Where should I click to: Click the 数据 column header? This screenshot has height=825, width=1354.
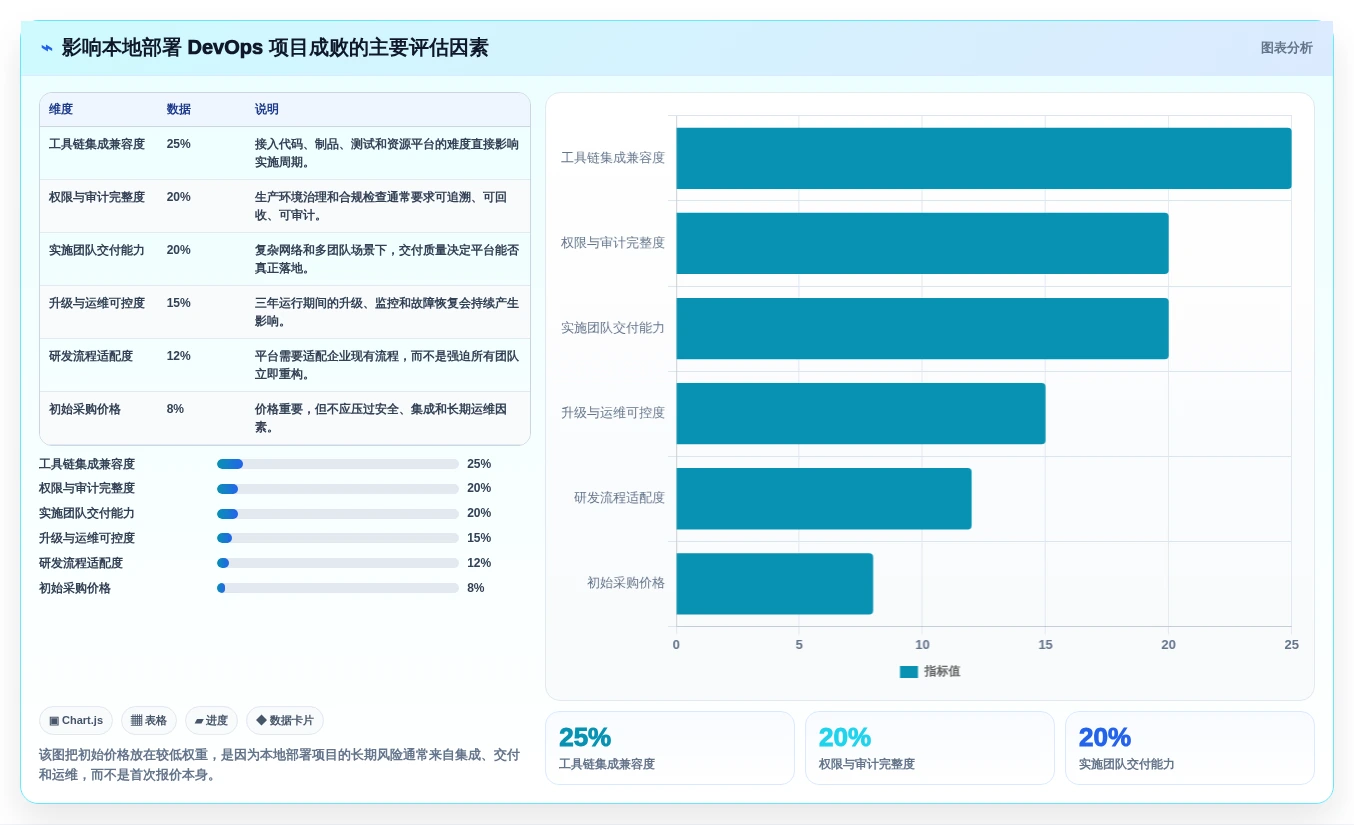point(179,109)
